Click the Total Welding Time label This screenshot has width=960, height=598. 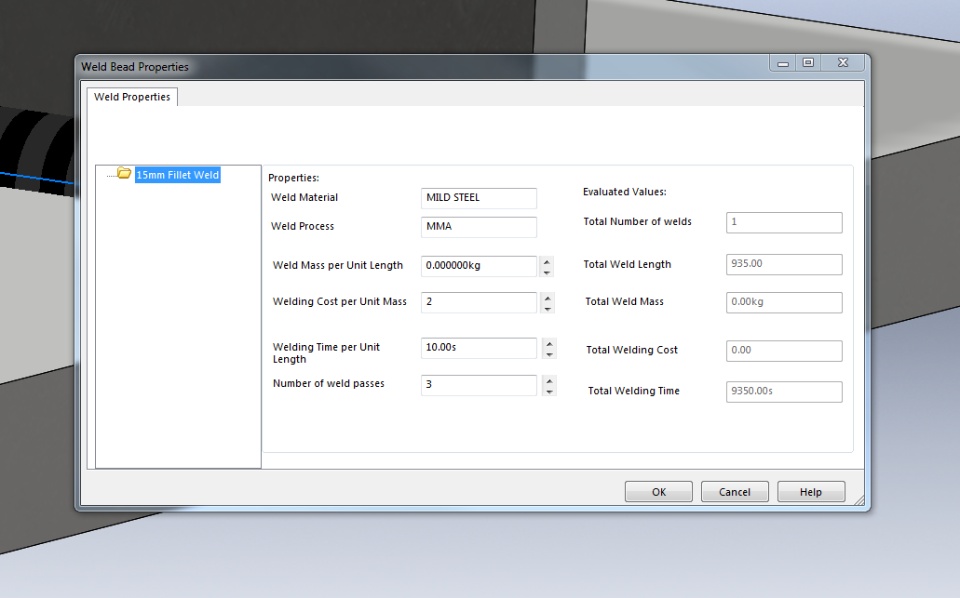point(634,391)
